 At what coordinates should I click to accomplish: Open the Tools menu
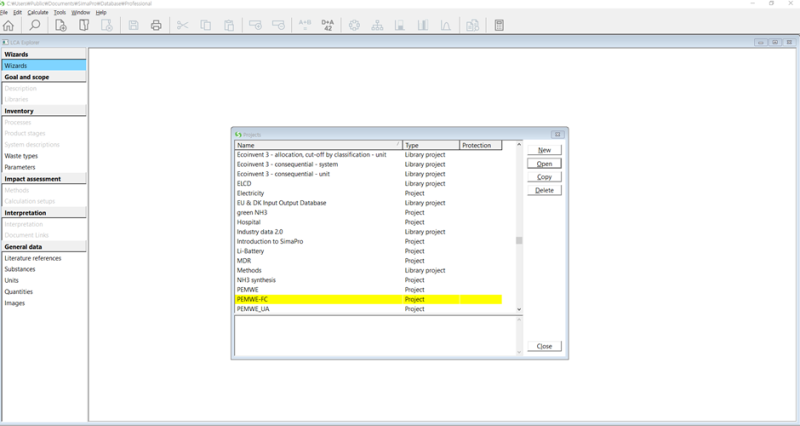60,12
